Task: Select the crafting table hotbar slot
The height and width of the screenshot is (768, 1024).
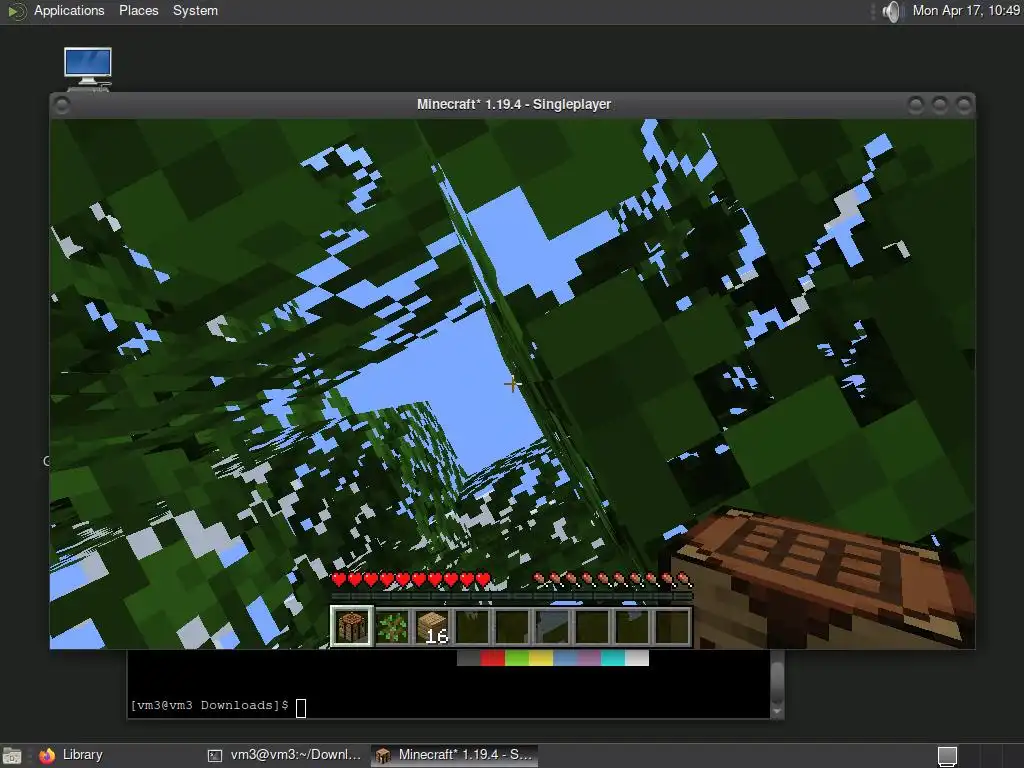Action: tap(351, 626)
